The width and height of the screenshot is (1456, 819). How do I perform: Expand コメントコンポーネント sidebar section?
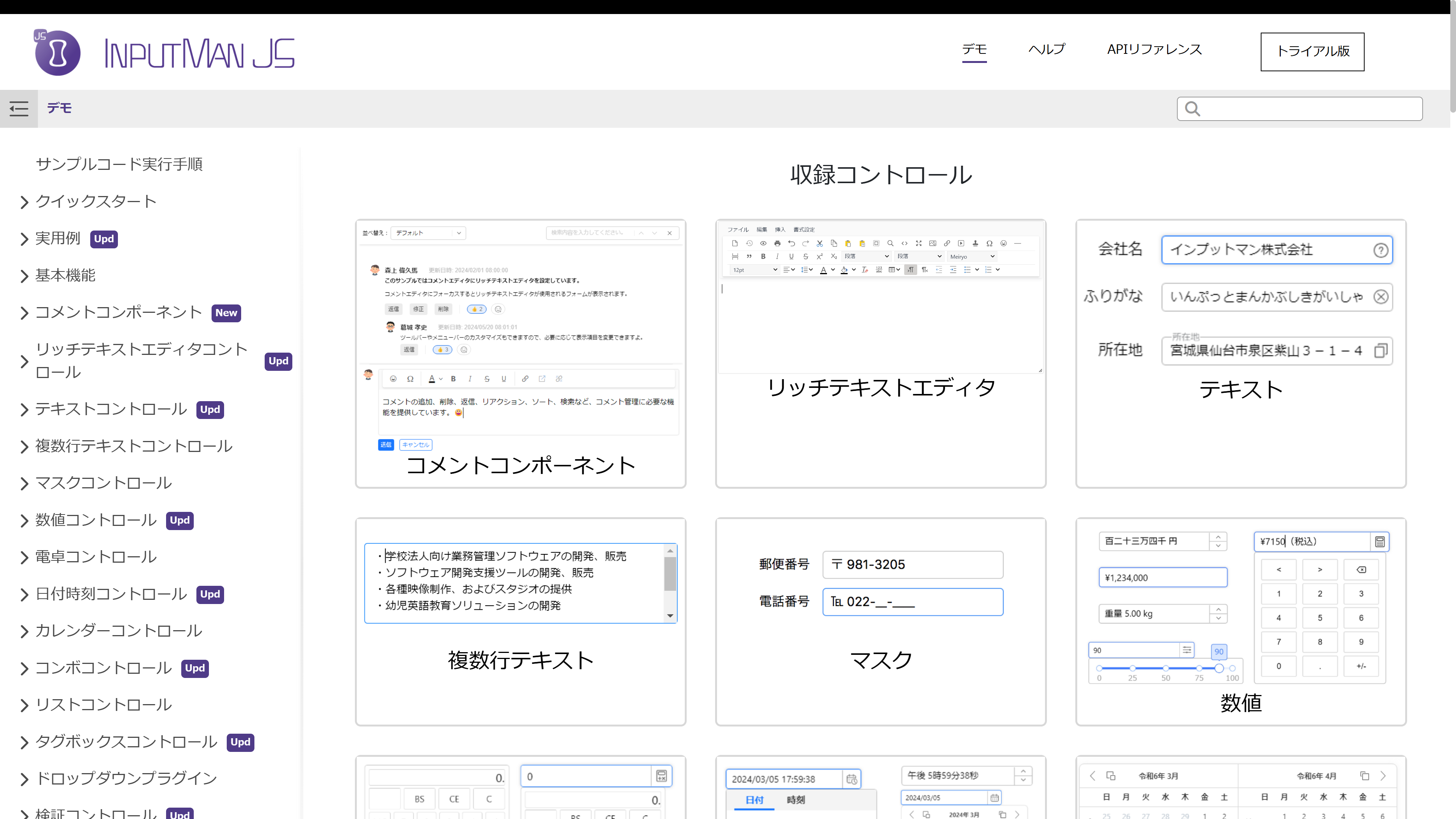tap(24, 312)
